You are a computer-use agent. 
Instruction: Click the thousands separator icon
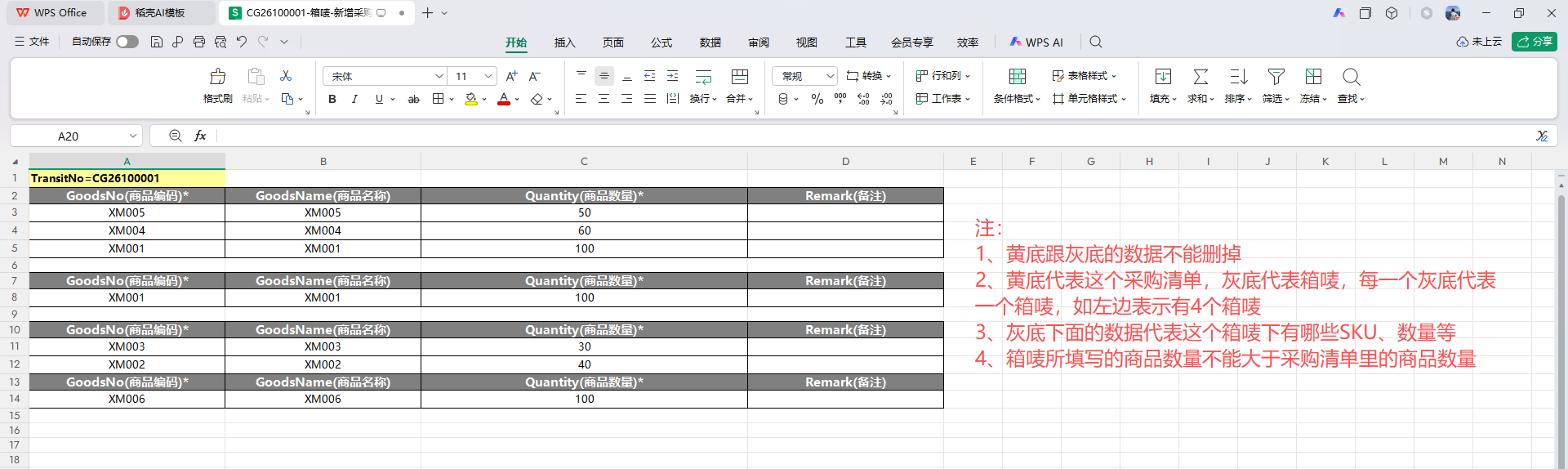840,99
